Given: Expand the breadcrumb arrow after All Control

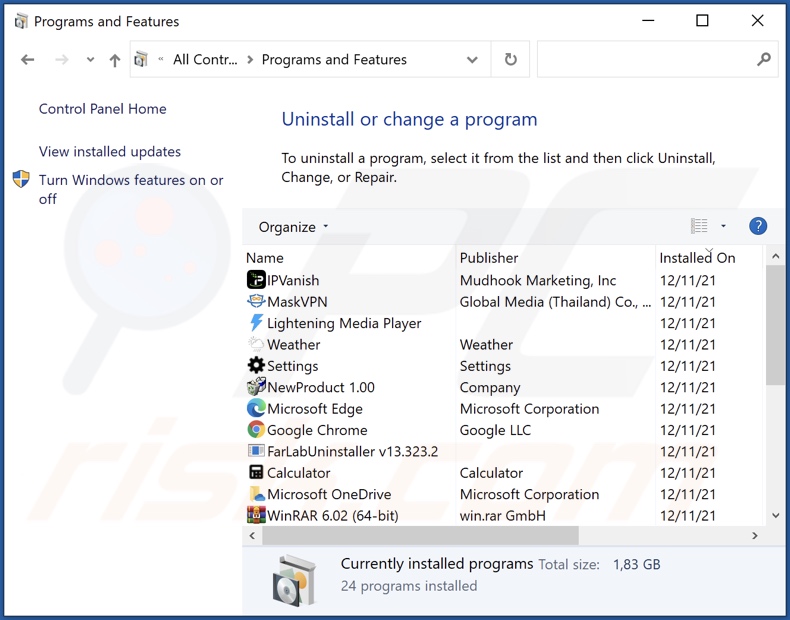Looking at the screenshot, I should [250, 60].
